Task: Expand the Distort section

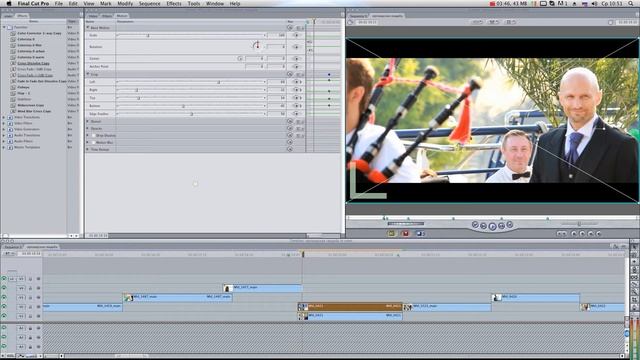Action: coord(88,121)
